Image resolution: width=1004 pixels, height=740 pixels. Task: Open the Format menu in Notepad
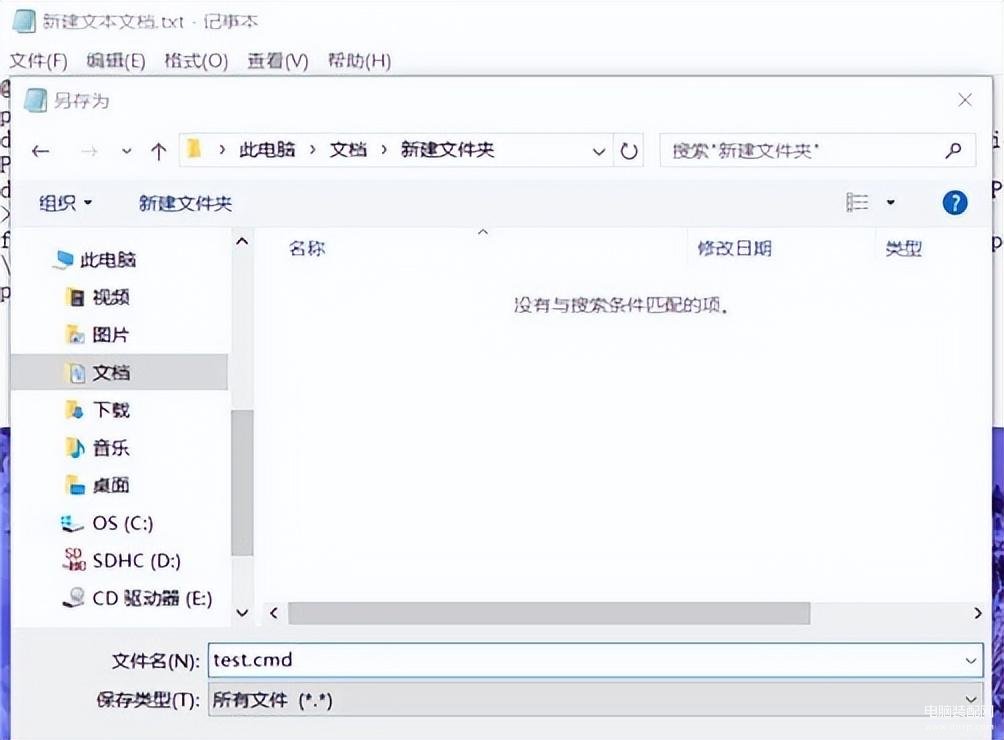(x=196, y=61)
